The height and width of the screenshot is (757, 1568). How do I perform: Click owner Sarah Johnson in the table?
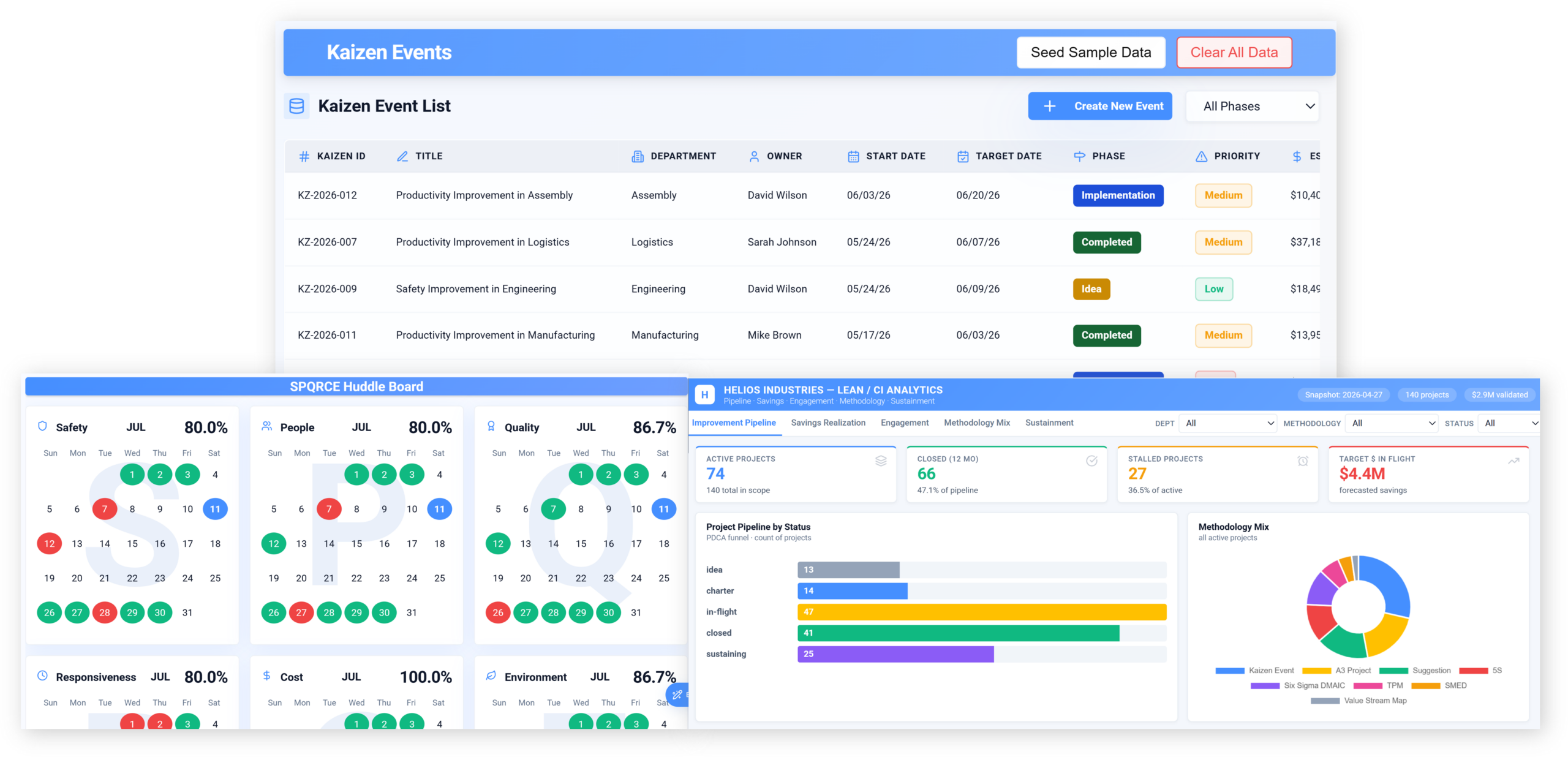click(782, 242)
